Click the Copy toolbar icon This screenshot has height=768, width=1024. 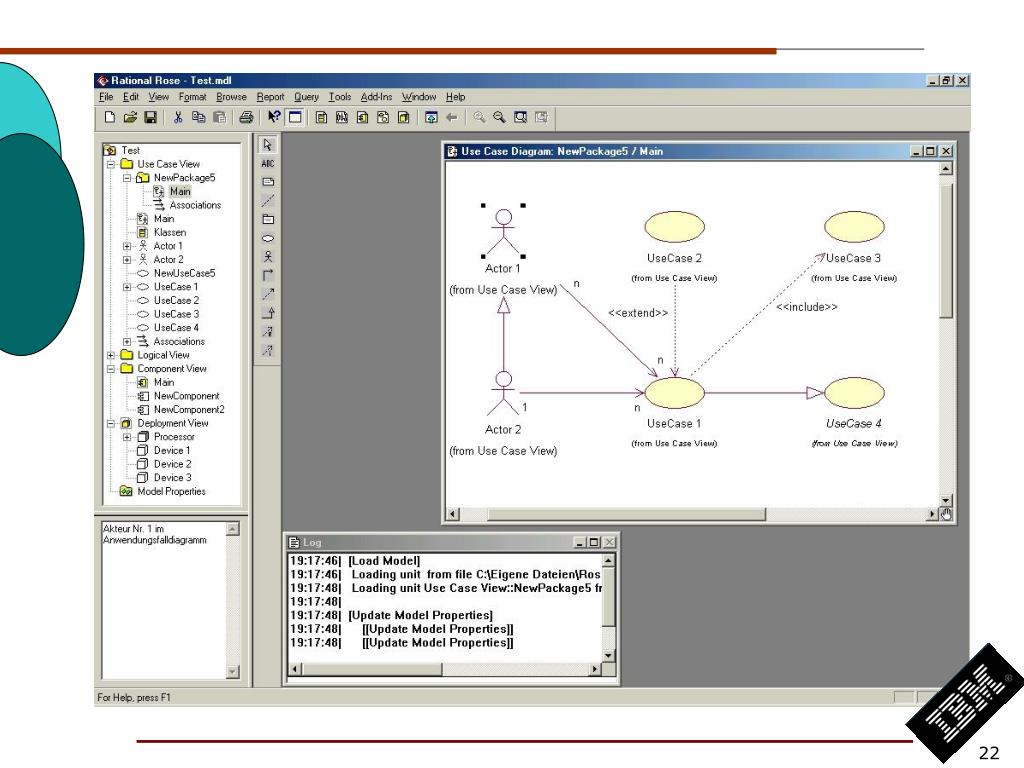199,117
